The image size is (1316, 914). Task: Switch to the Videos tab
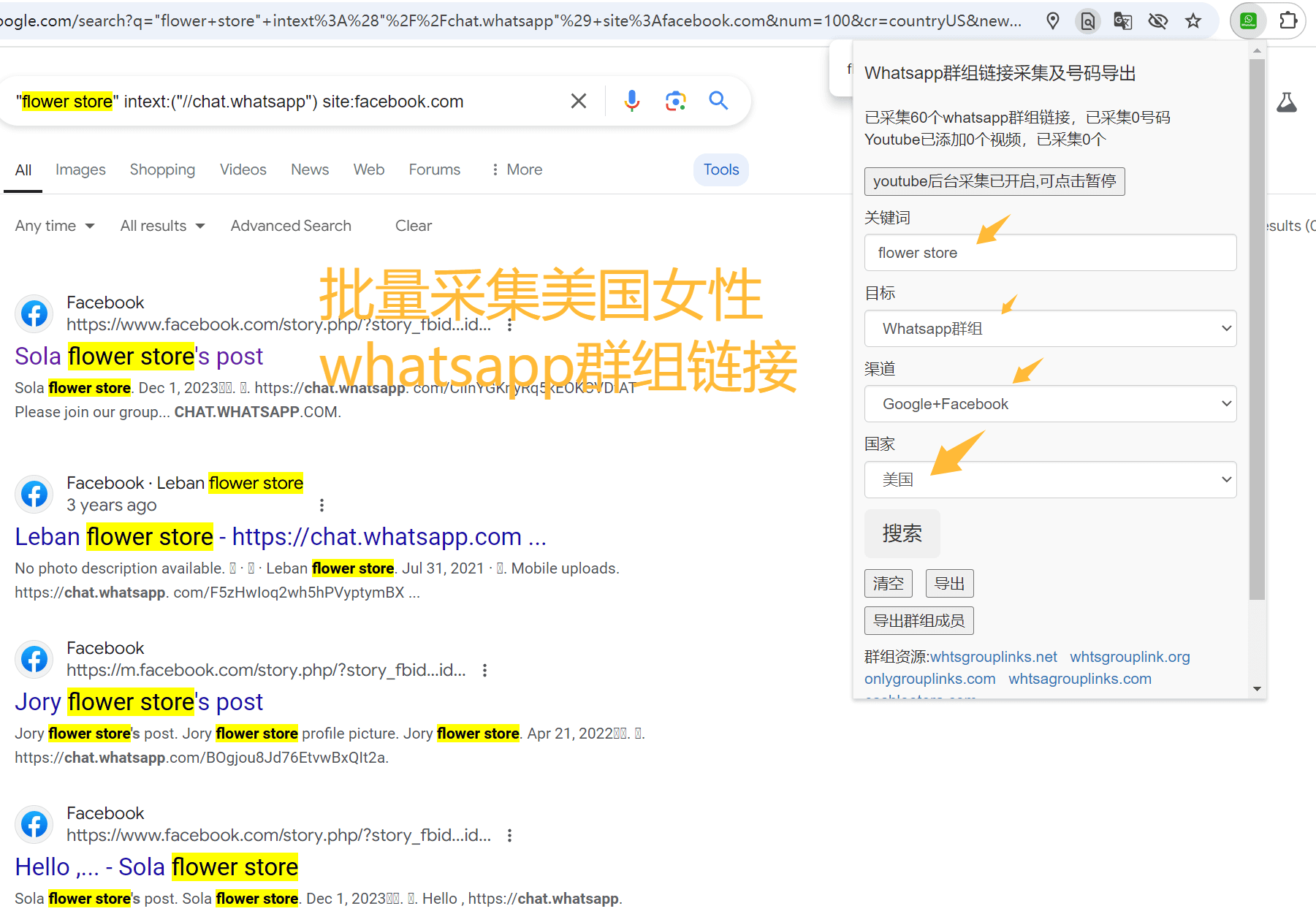[243, 170]
